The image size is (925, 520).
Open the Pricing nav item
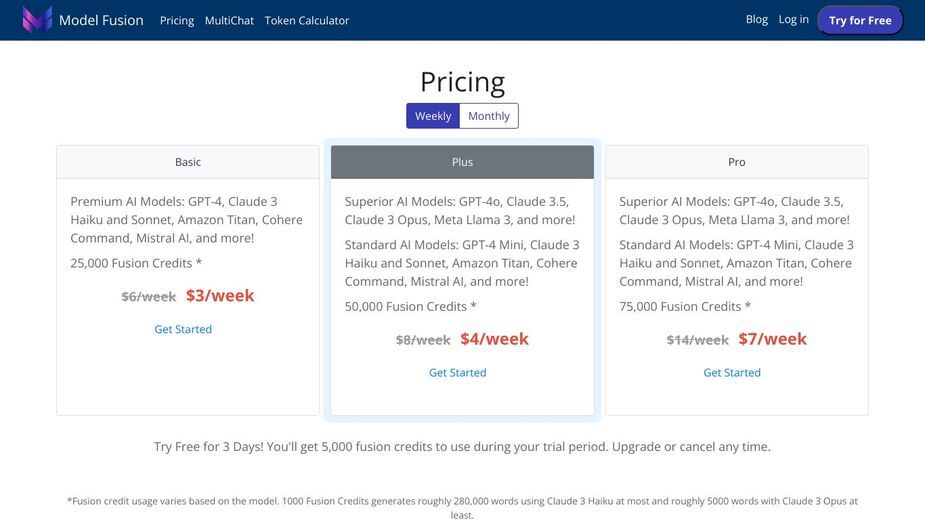click(177, 20)
